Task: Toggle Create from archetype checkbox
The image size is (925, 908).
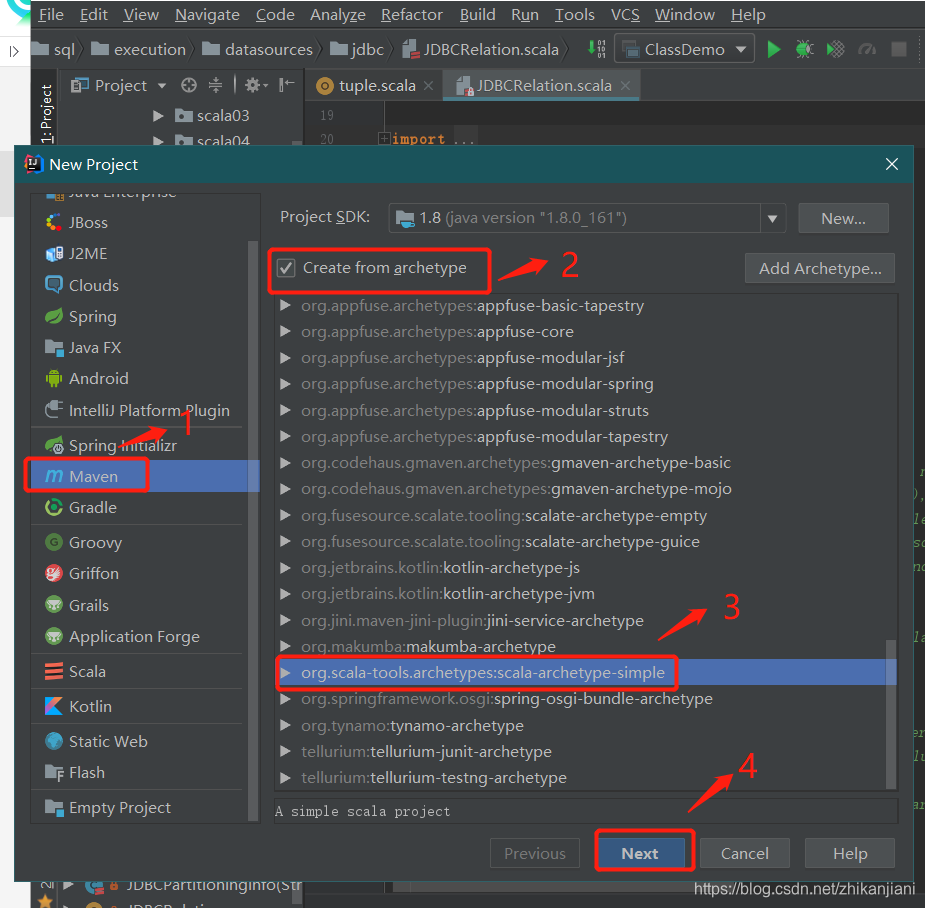Action: tap(286, 268)
